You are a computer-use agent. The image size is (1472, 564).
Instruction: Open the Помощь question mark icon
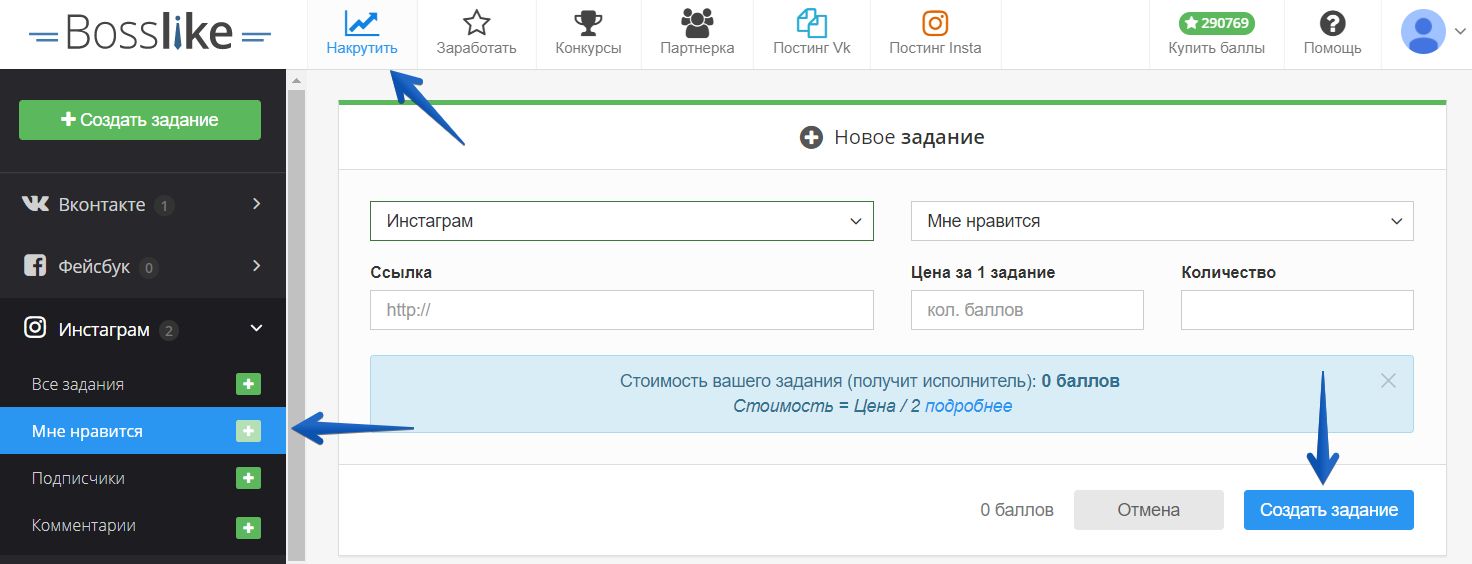(x=1332, y=22)
